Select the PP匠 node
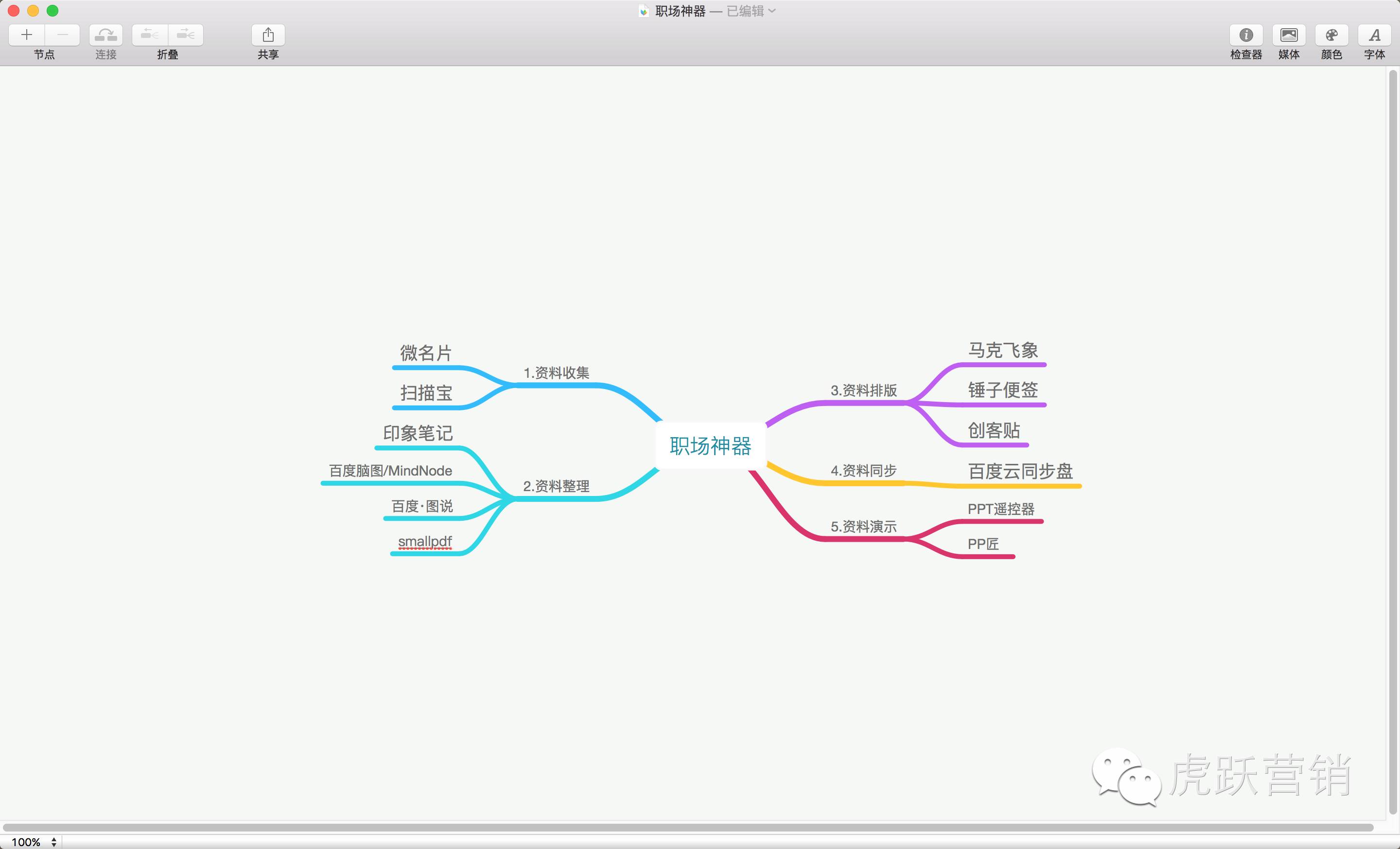Viewport: 1400px width, 849px height. click(983, 544)
